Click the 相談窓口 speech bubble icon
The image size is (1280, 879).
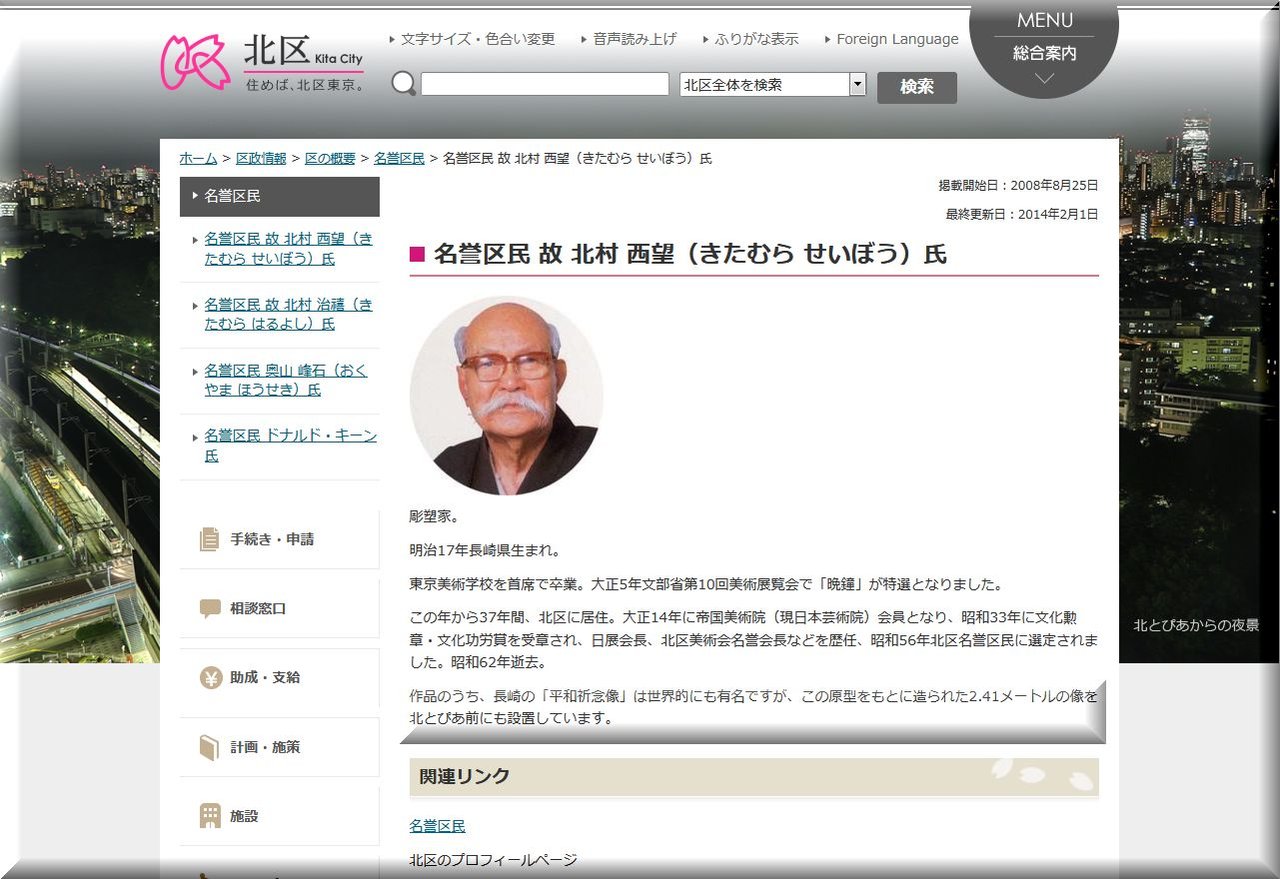[x=210, y=608]
